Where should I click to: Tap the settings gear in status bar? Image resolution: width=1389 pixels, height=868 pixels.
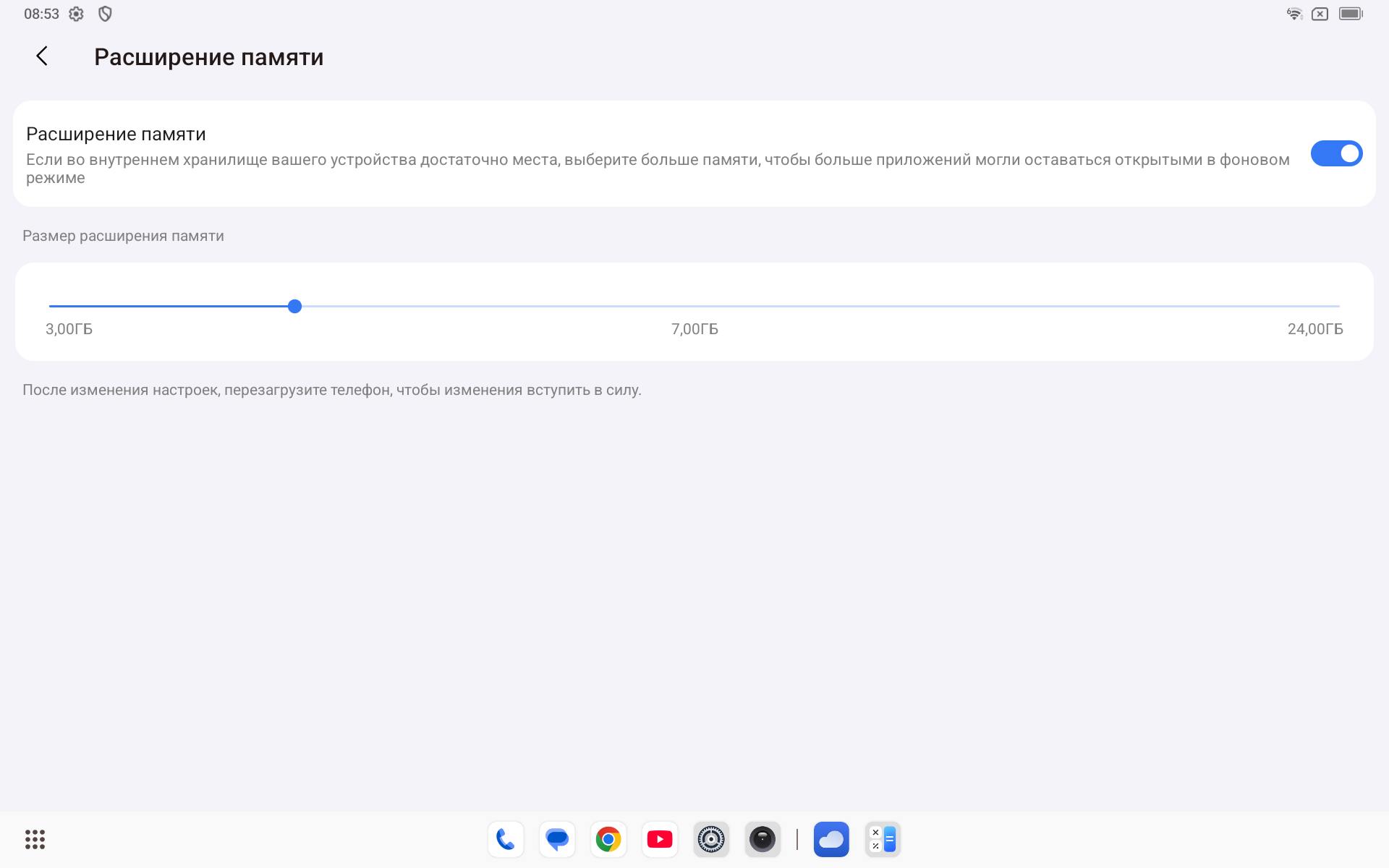click(76, 14)
